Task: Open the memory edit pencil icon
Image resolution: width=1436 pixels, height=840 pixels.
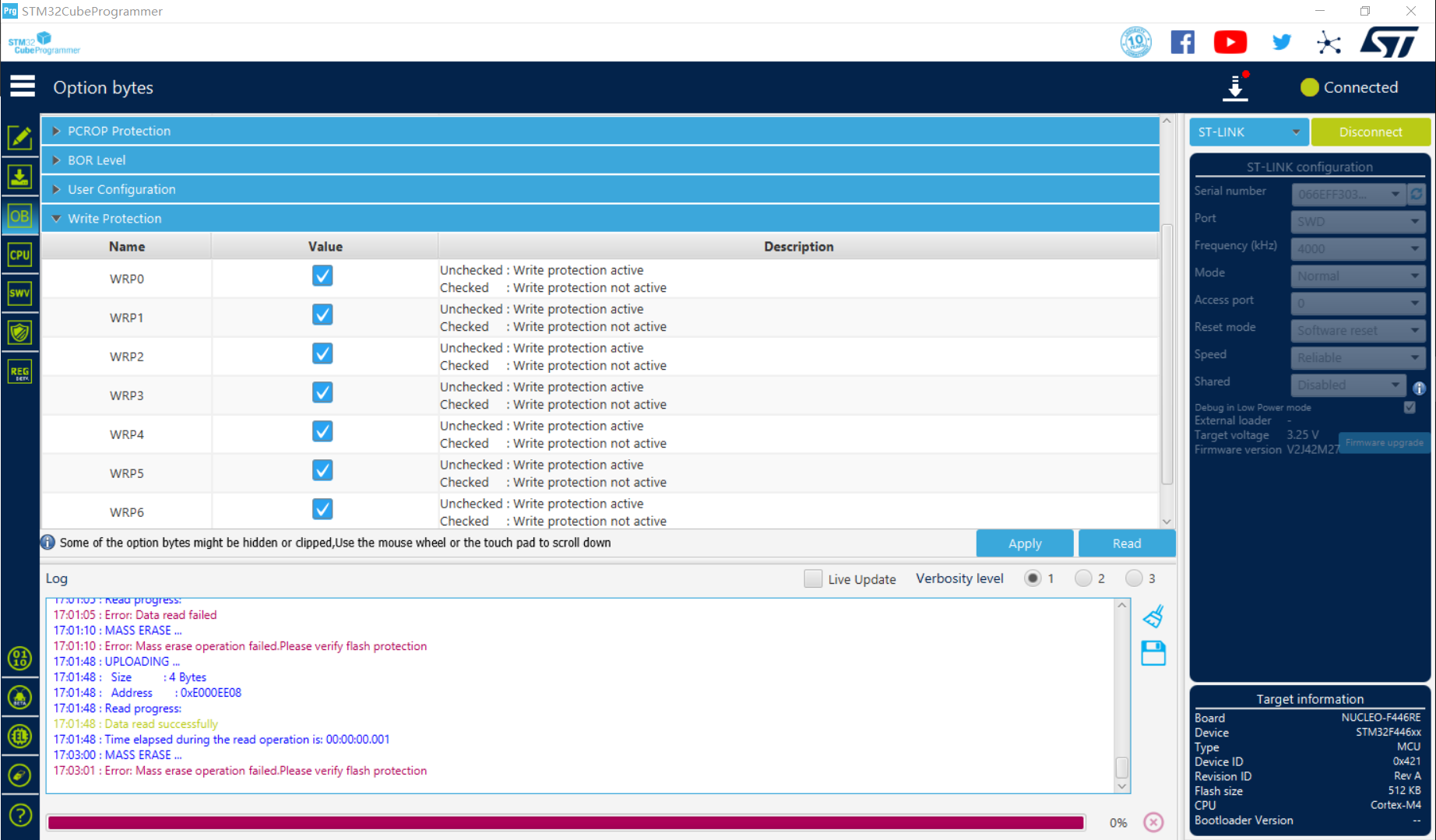Action: [19, 138]
